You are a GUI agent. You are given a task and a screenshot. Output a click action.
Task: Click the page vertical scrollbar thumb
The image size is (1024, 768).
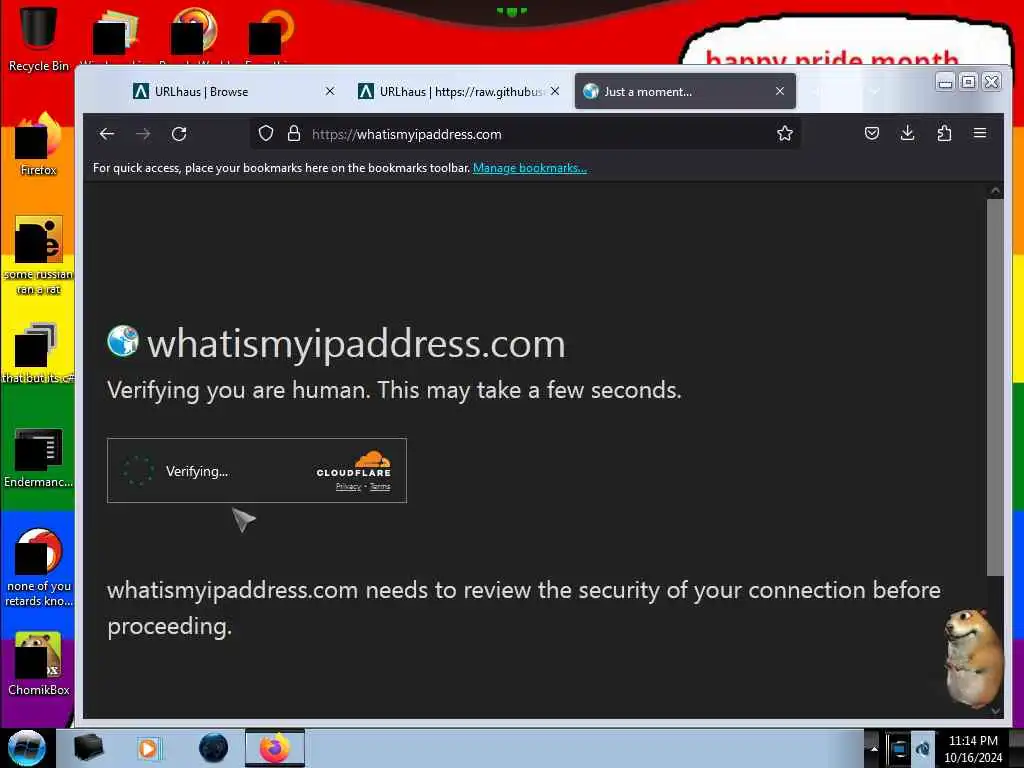tap(995, 387)
